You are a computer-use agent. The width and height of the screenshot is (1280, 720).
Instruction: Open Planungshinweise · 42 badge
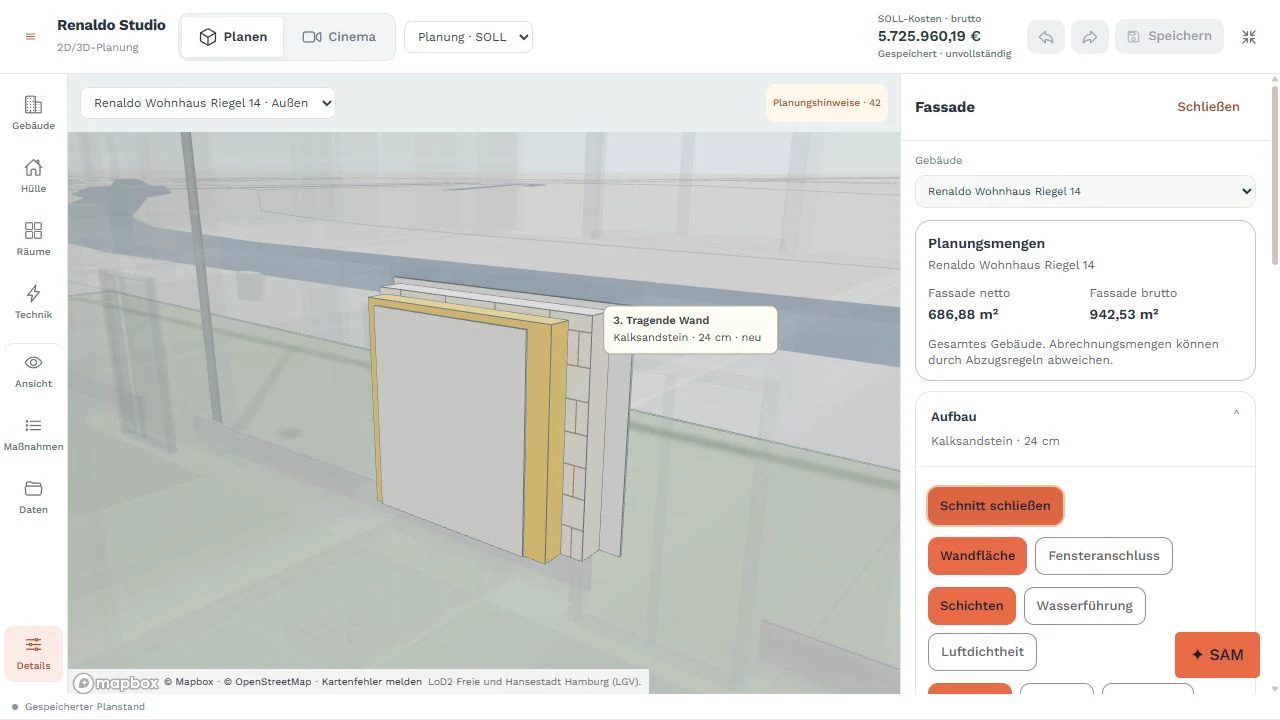point(827,103)
